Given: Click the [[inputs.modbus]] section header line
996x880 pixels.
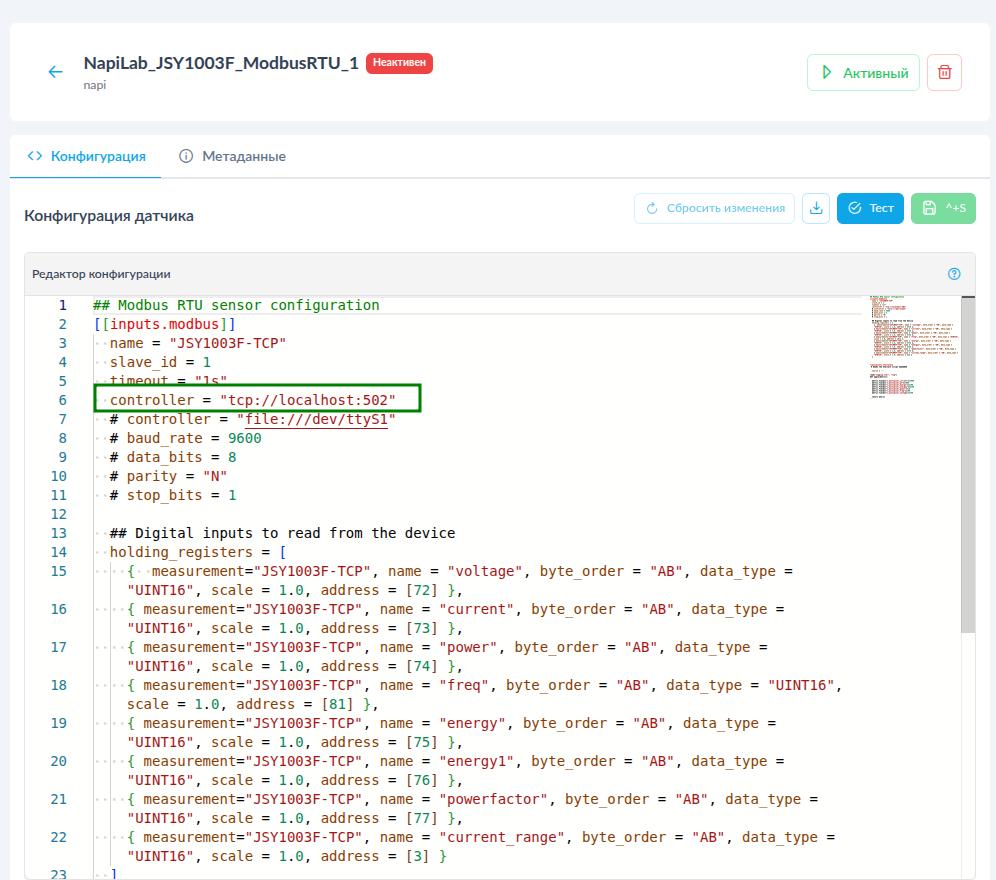Looking at the screenshot, I should point(165,324).
